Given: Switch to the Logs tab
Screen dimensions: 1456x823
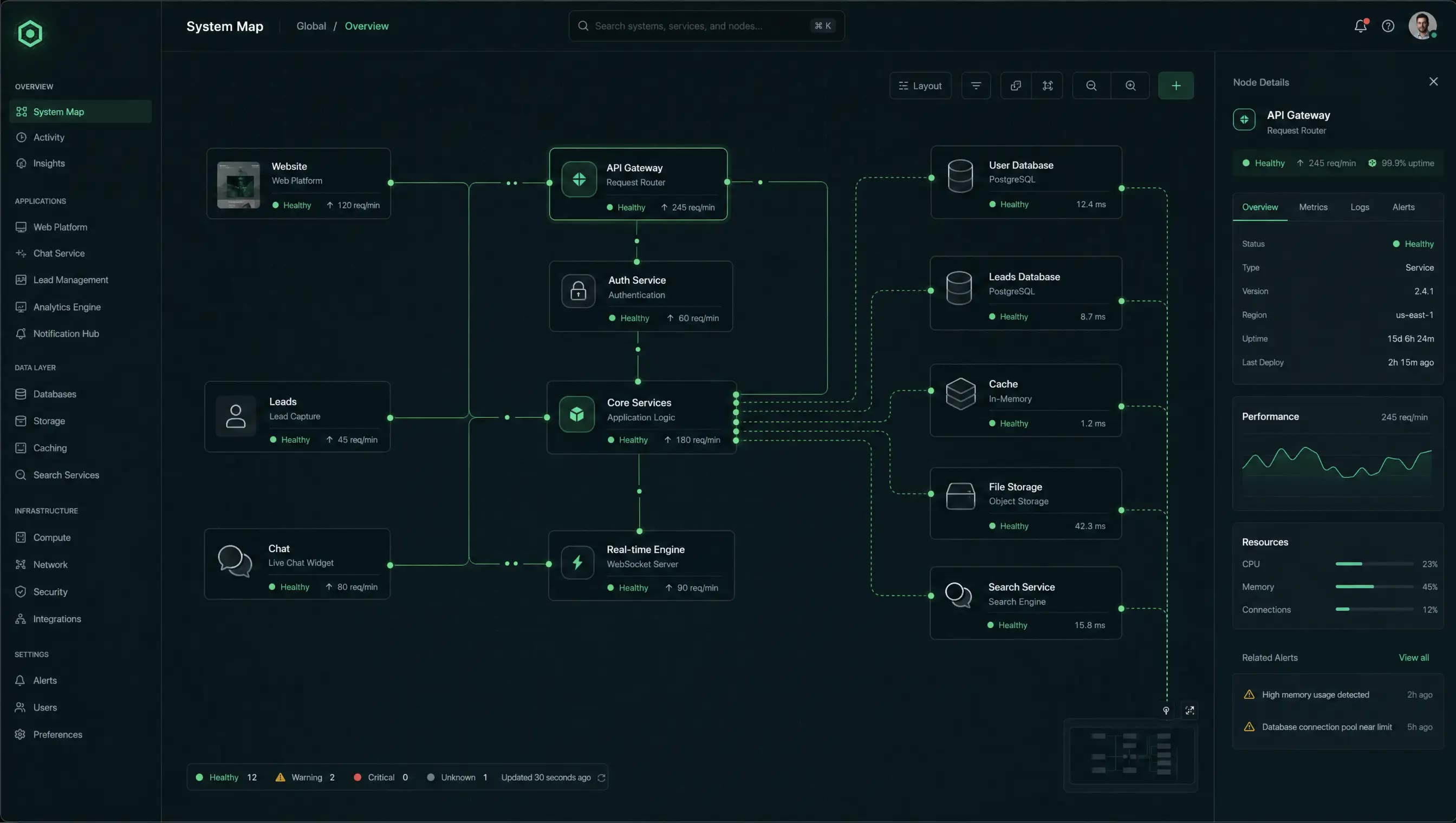Looking at the screenshot, I should click(1360, 207).
